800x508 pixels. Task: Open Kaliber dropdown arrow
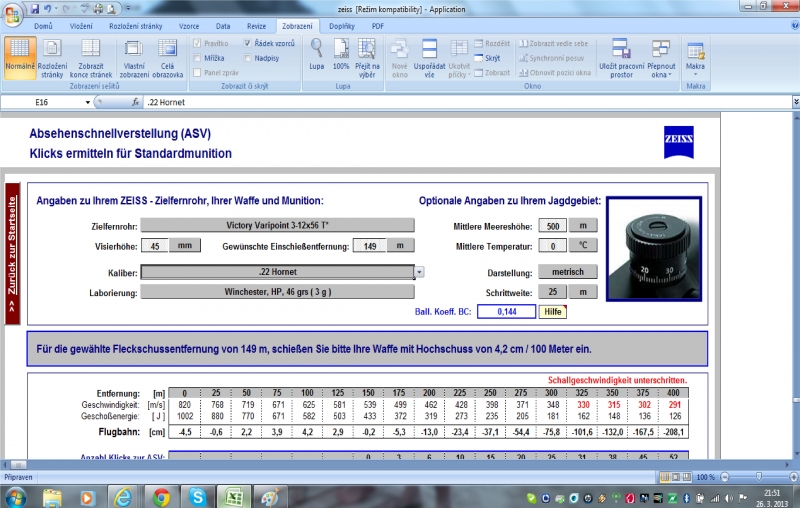pos(419,272)
